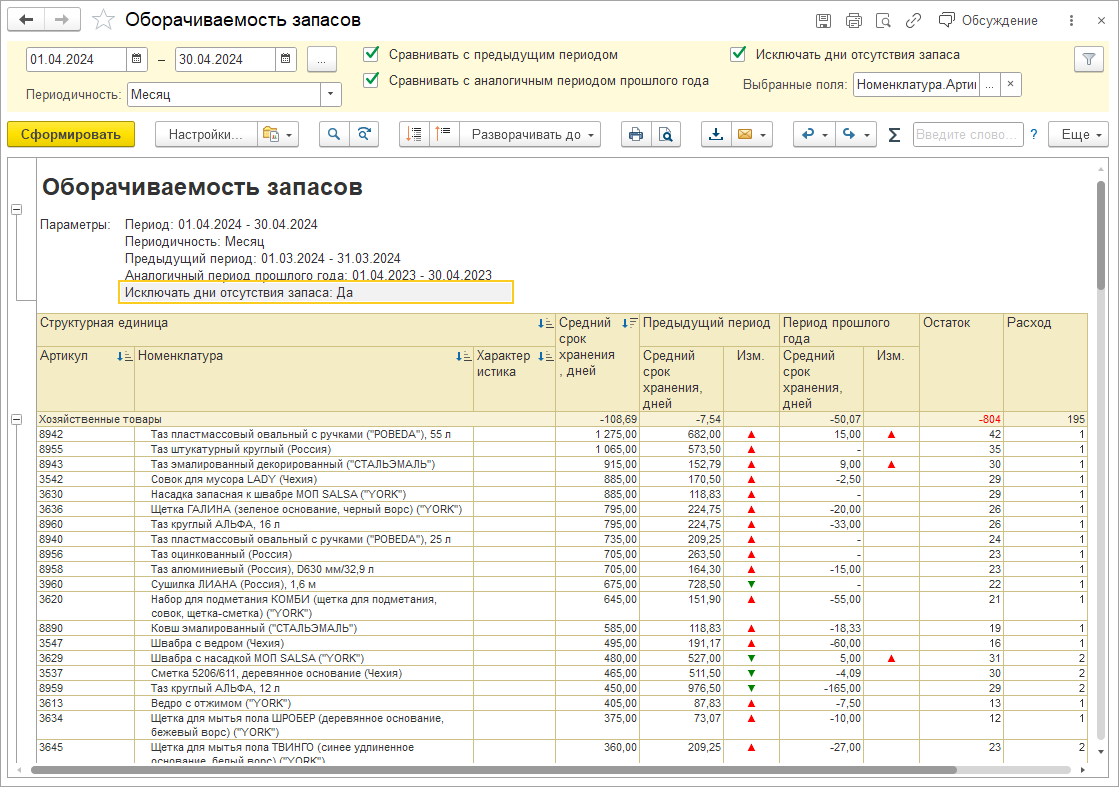This screenshot has height=787, width=1119.
Task: Click the search magnifier toolbar icon
Action: tap(334, 134)
